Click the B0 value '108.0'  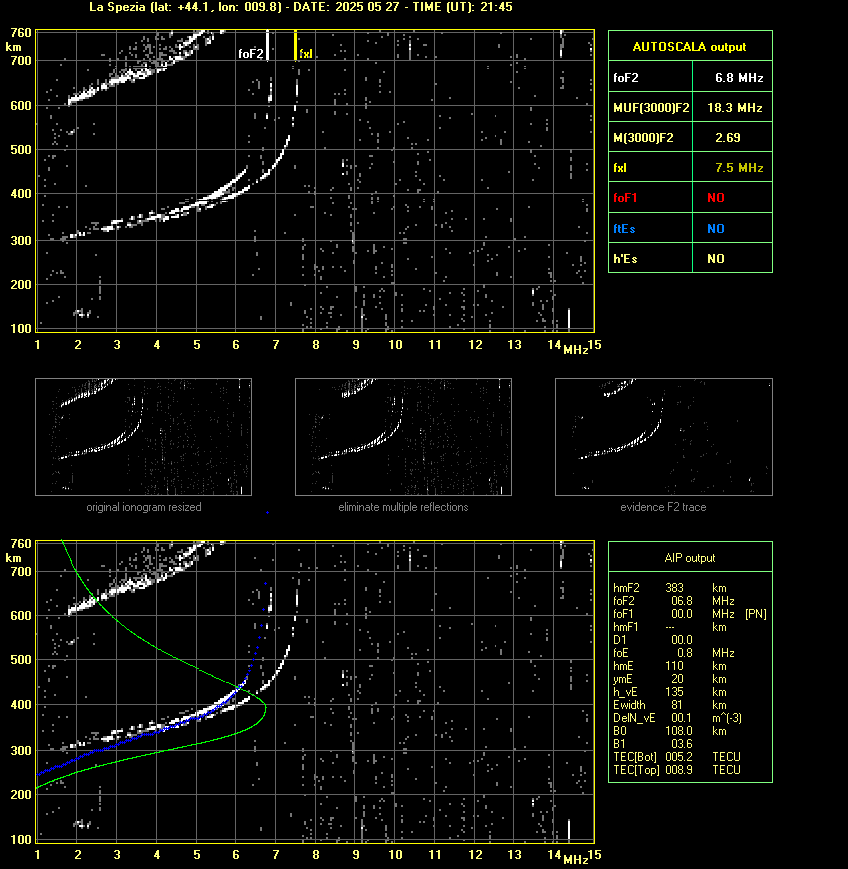pos(679,731)
